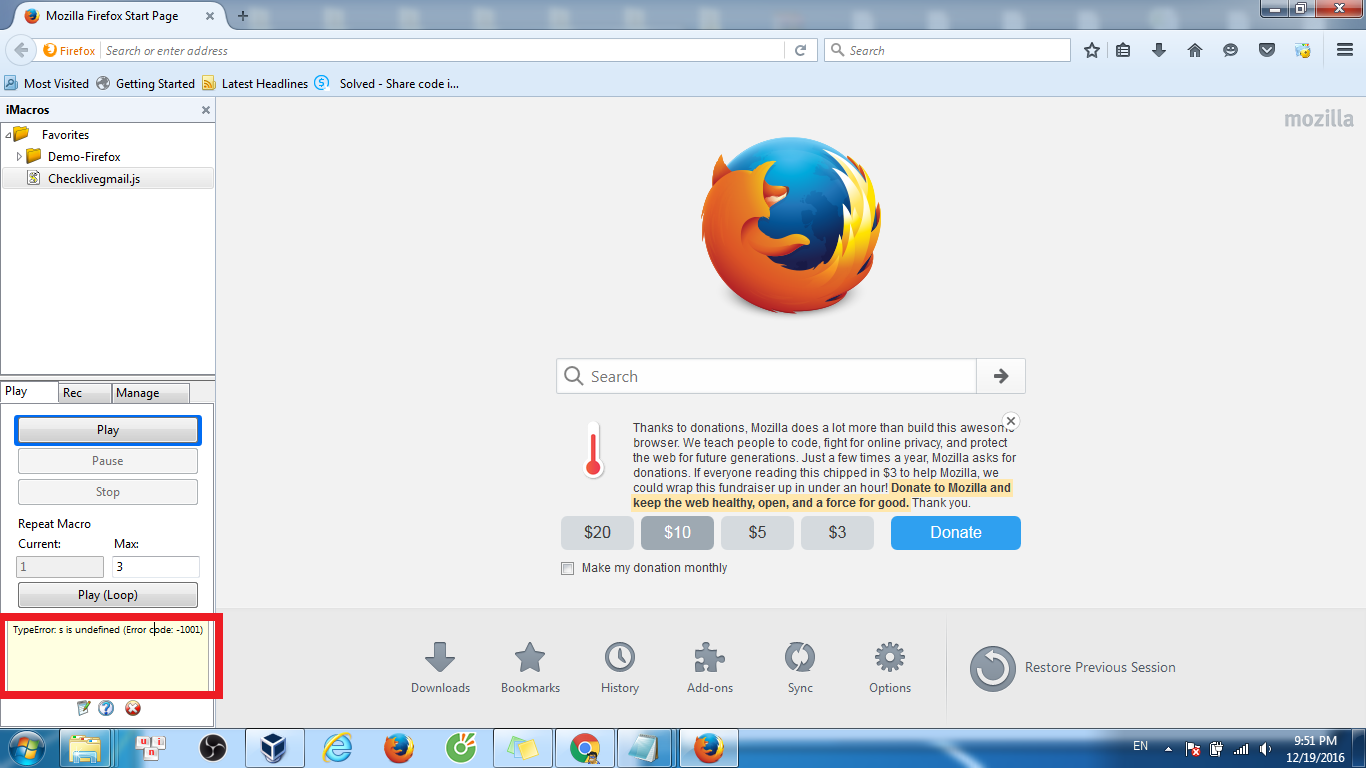This screenshot has height=768, width=1366.
Task: Go to the home page icon
Action: (x=1195, y=50)
